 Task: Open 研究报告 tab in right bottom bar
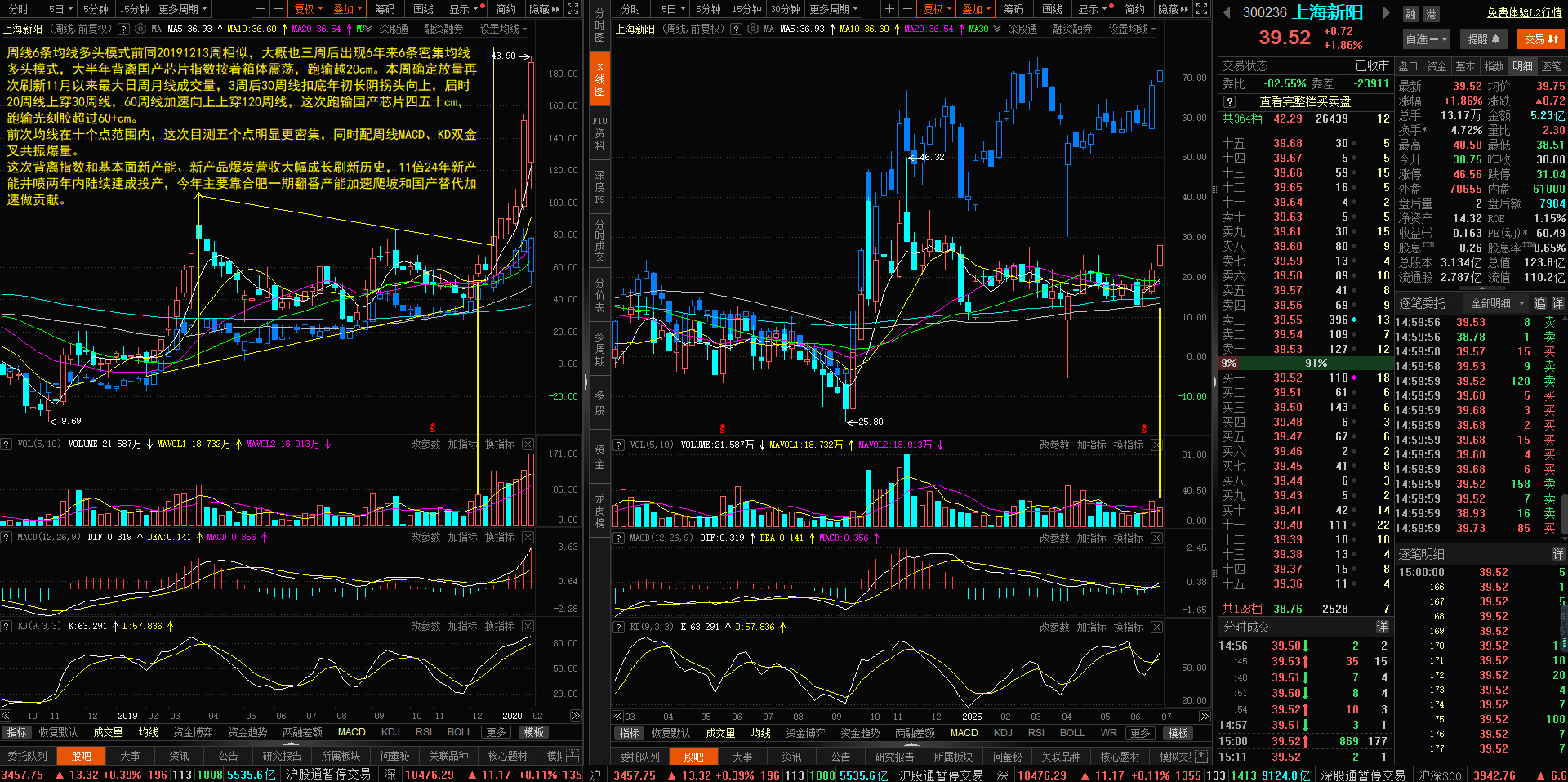tap(896, 757)
